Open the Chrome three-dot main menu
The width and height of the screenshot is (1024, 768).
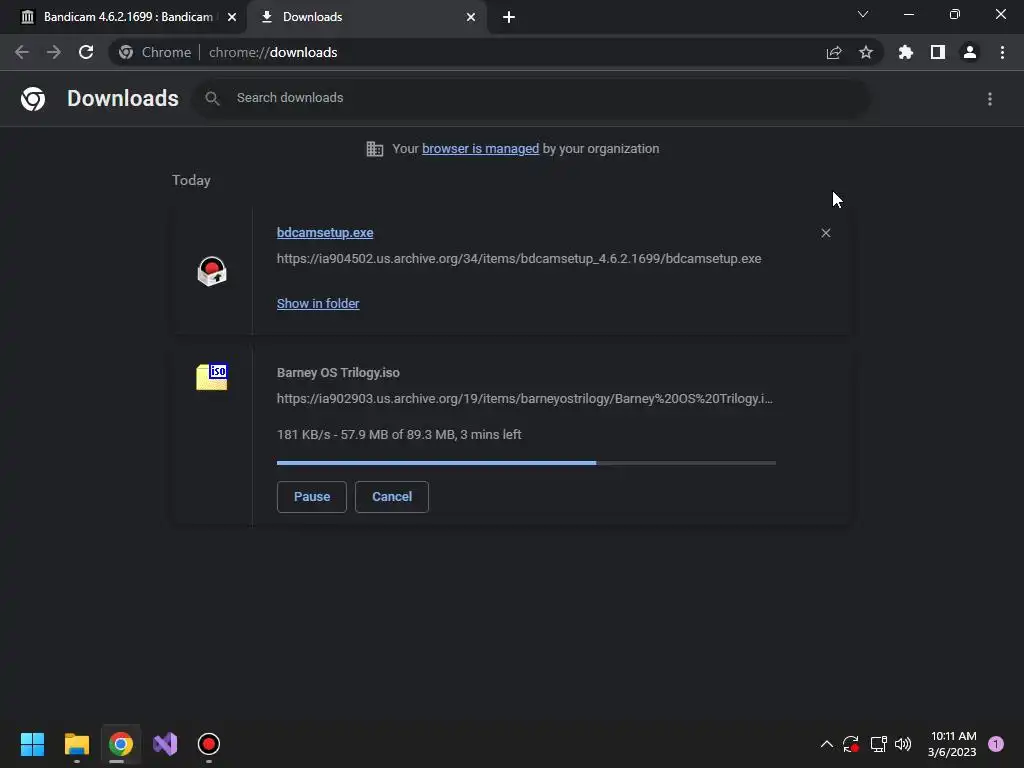(1002, 52)
